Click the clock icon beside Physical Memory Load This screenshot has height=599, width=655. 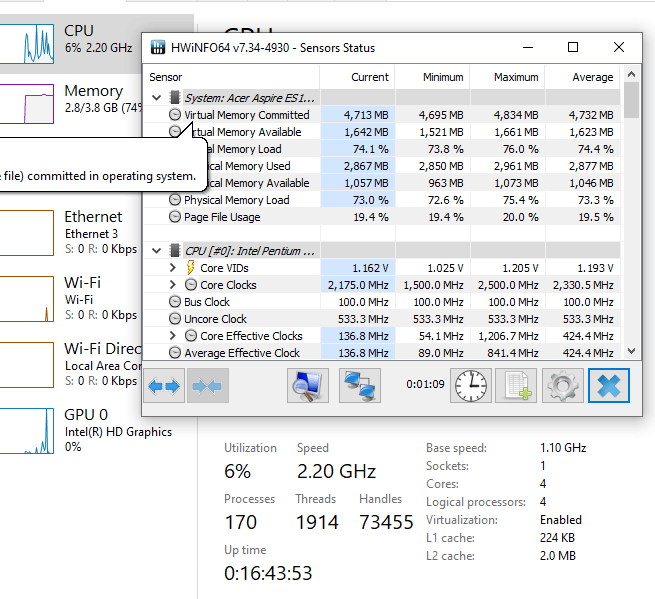[x=175, y=200]
